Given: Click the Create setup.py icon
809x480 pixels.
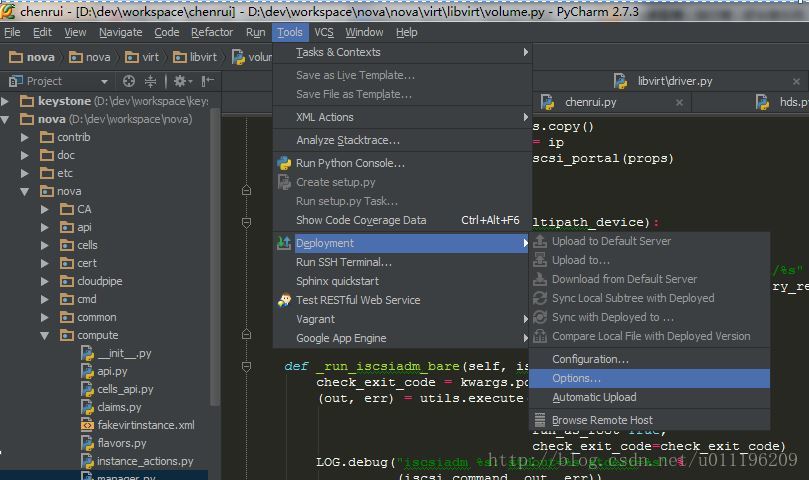Looking at the screenshot, I should click(284, 182).
